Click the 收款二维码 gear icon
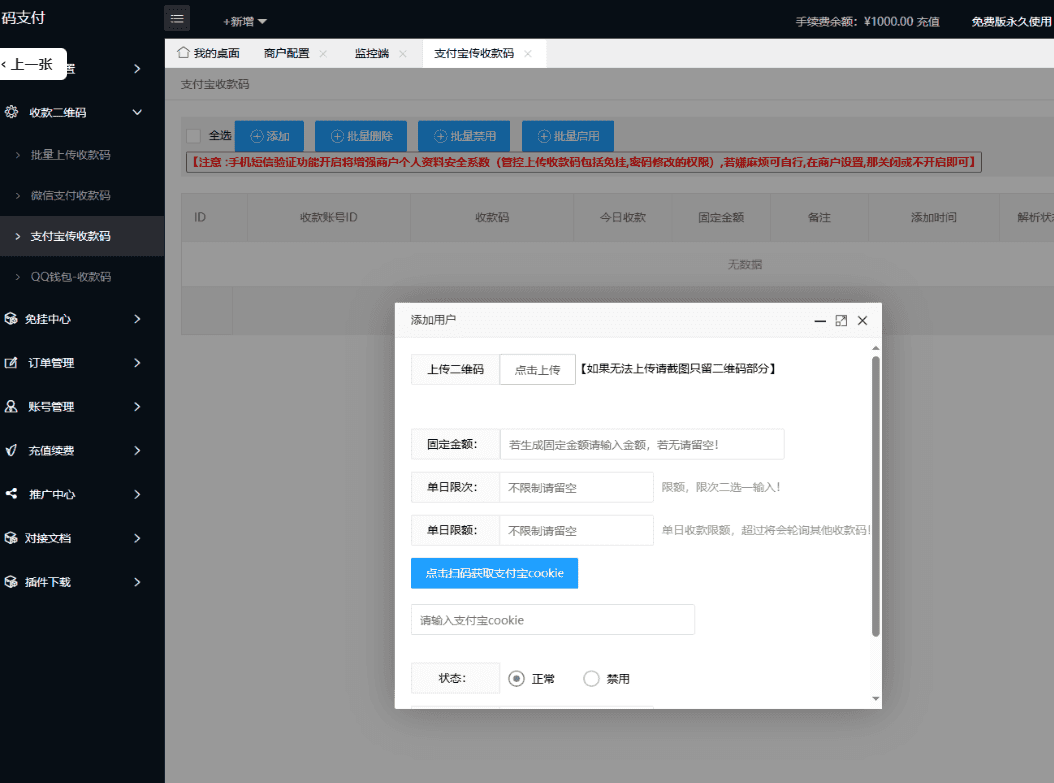 (11, 112)
